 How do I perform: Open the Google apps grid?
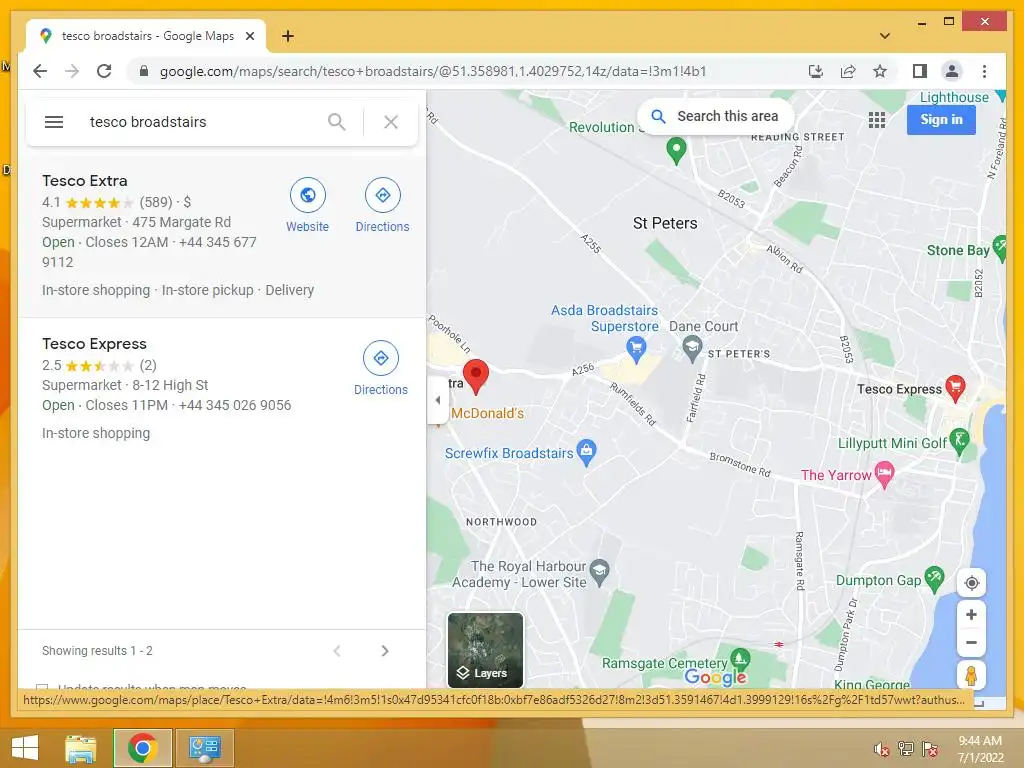(877, 120)
